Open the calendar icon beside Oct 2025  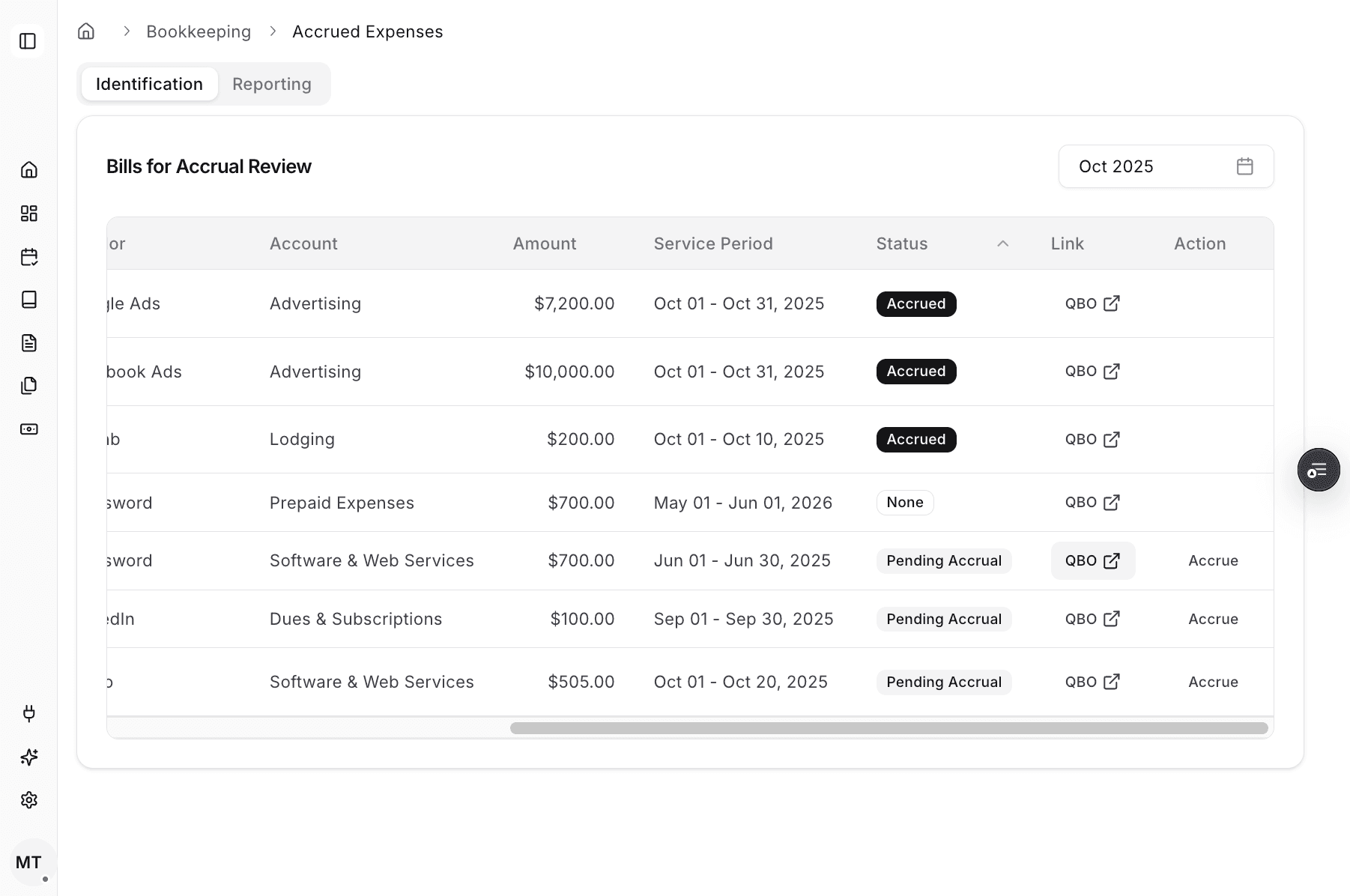coord(1244,166)
